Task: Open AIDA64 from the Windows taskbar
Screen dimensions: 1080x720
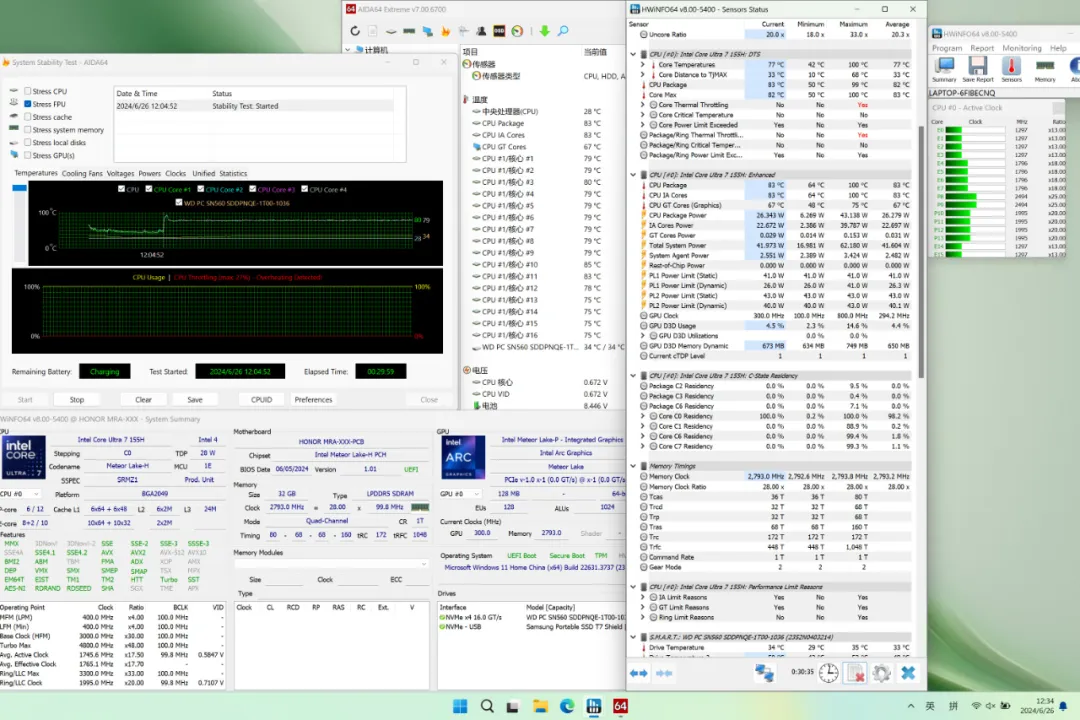Action: [620, 706]
